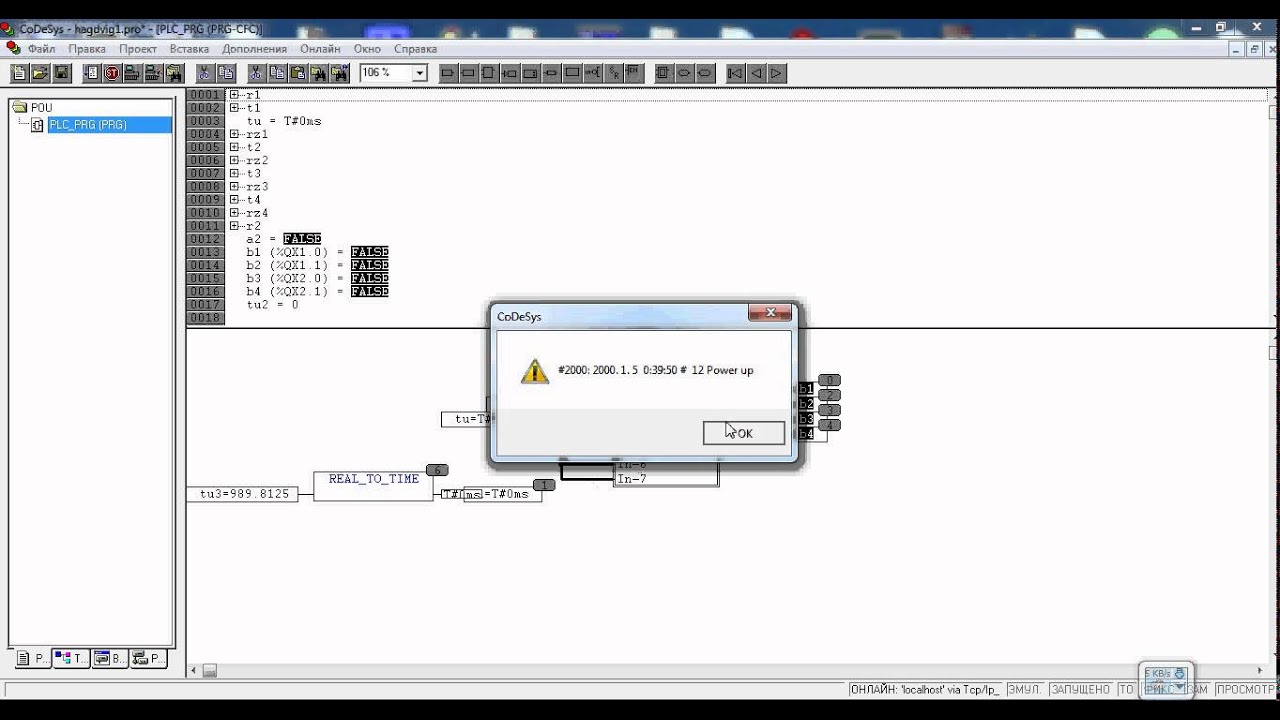Viewport: 1280px width, 720px height.
Task: Click the CoDeSys application icon in title bar
Action: click(8, 29)
